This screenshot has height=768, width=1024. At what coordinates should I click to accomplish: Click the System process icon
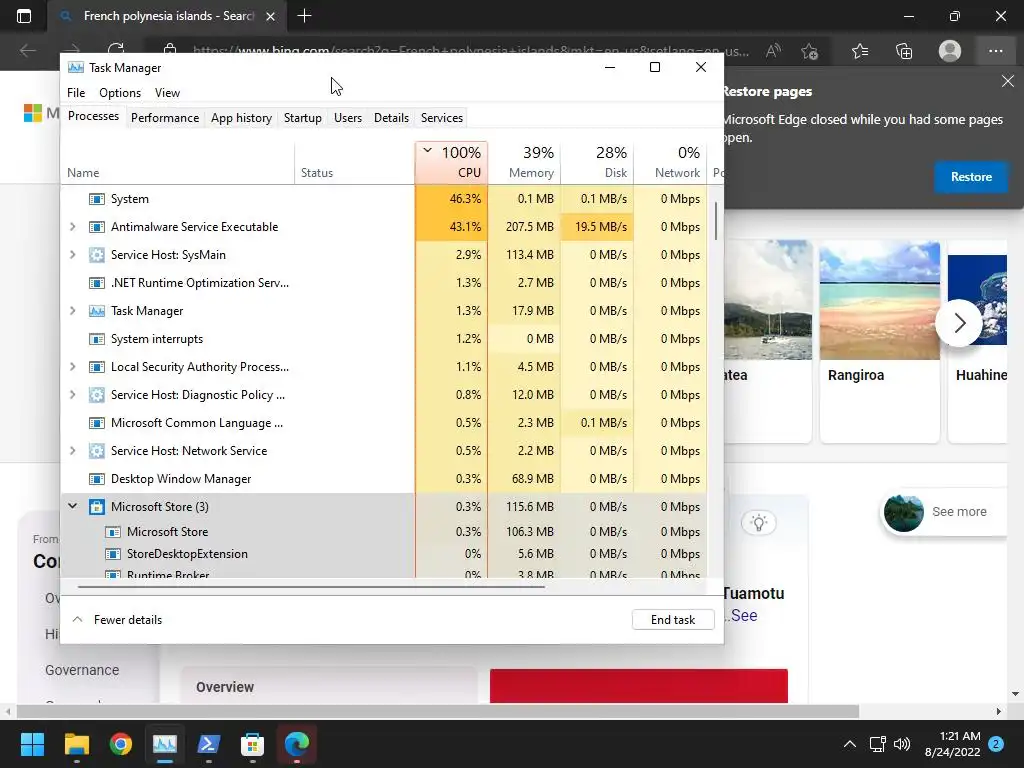97,199
